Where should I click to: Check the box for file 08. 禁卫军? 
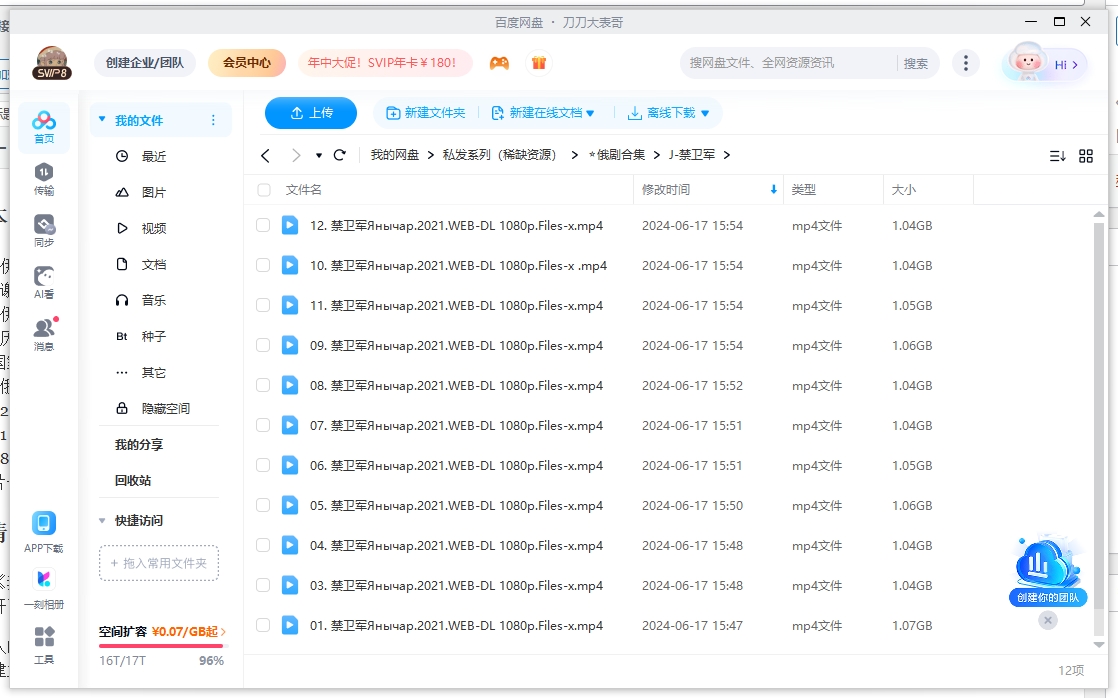(263, 385)
